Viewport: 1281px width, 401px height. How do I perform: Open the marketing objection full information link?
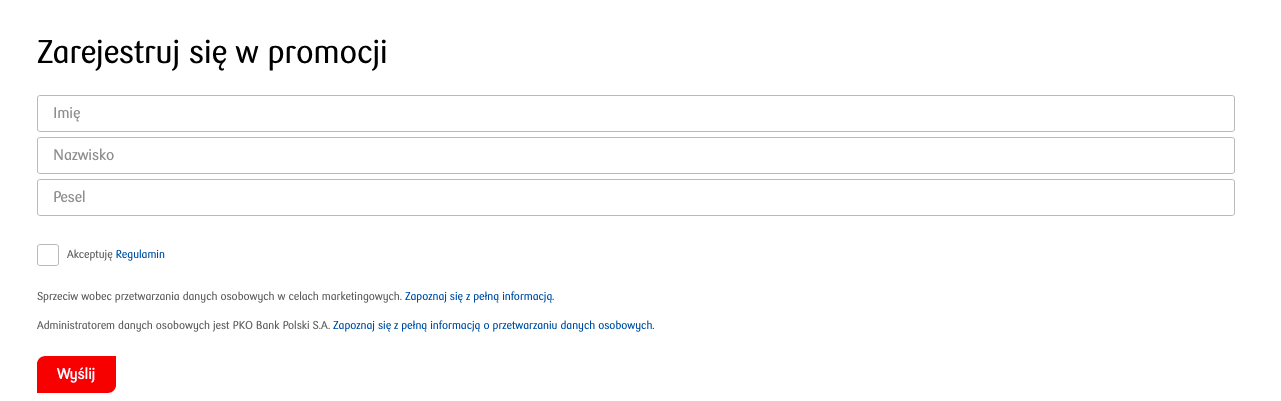[478, 297]
